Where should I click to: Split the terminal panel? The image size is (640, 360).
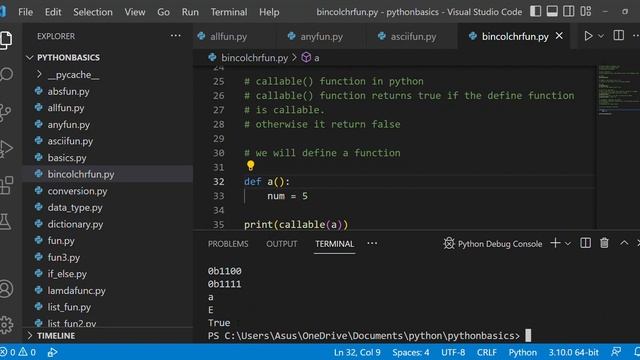coord(585,243)
